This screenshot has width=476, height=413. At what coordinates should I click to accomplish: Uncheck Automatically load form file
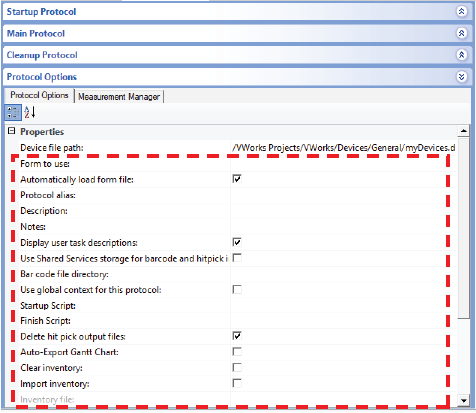click(x=237, y=179)
